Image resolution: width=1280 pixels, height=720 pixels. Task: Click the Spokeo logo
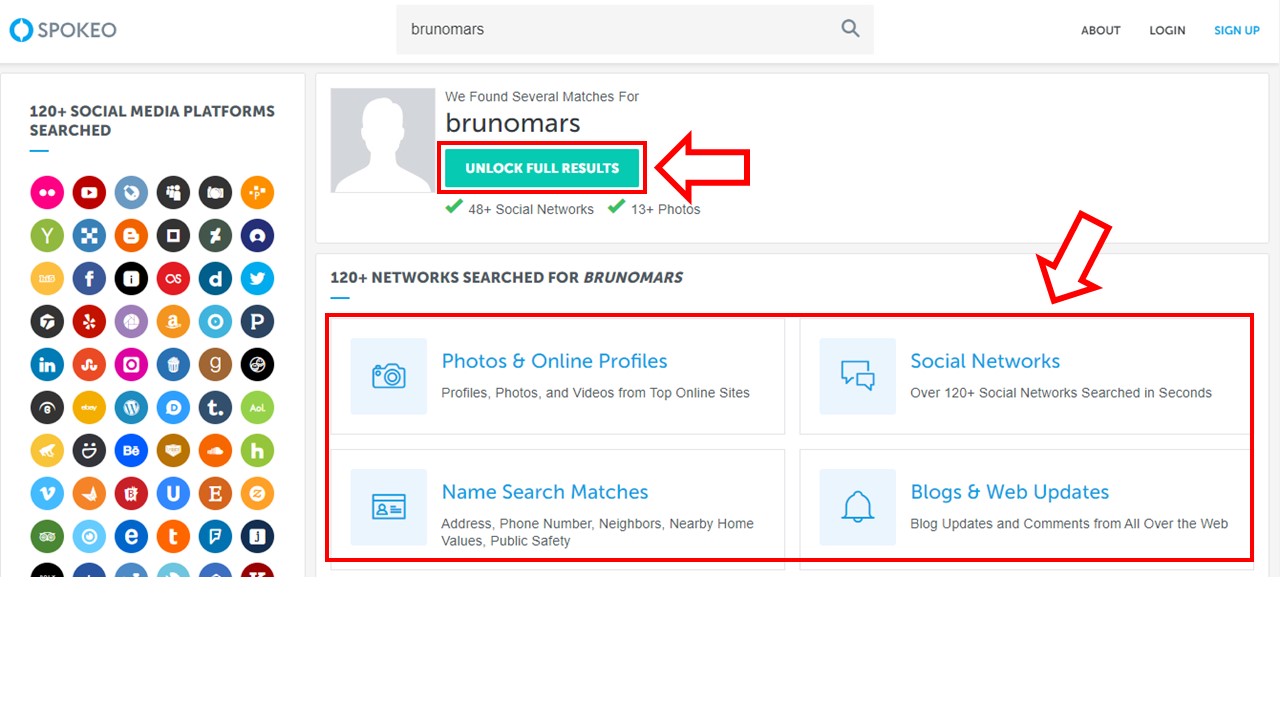pyautogui.click(x=63, y=30)
